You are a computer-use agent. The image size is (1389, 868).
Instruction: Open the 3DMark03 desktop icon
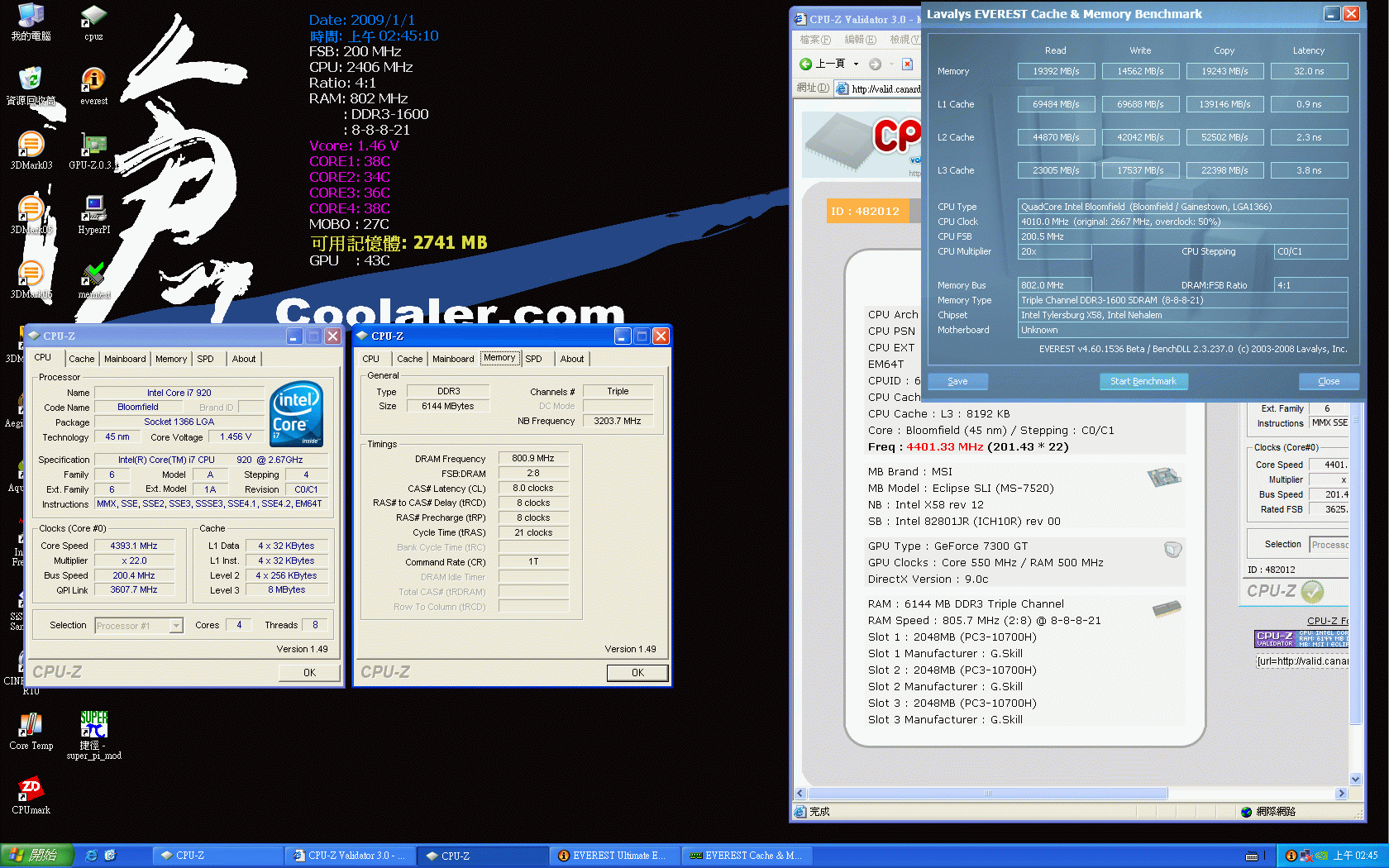31,145
